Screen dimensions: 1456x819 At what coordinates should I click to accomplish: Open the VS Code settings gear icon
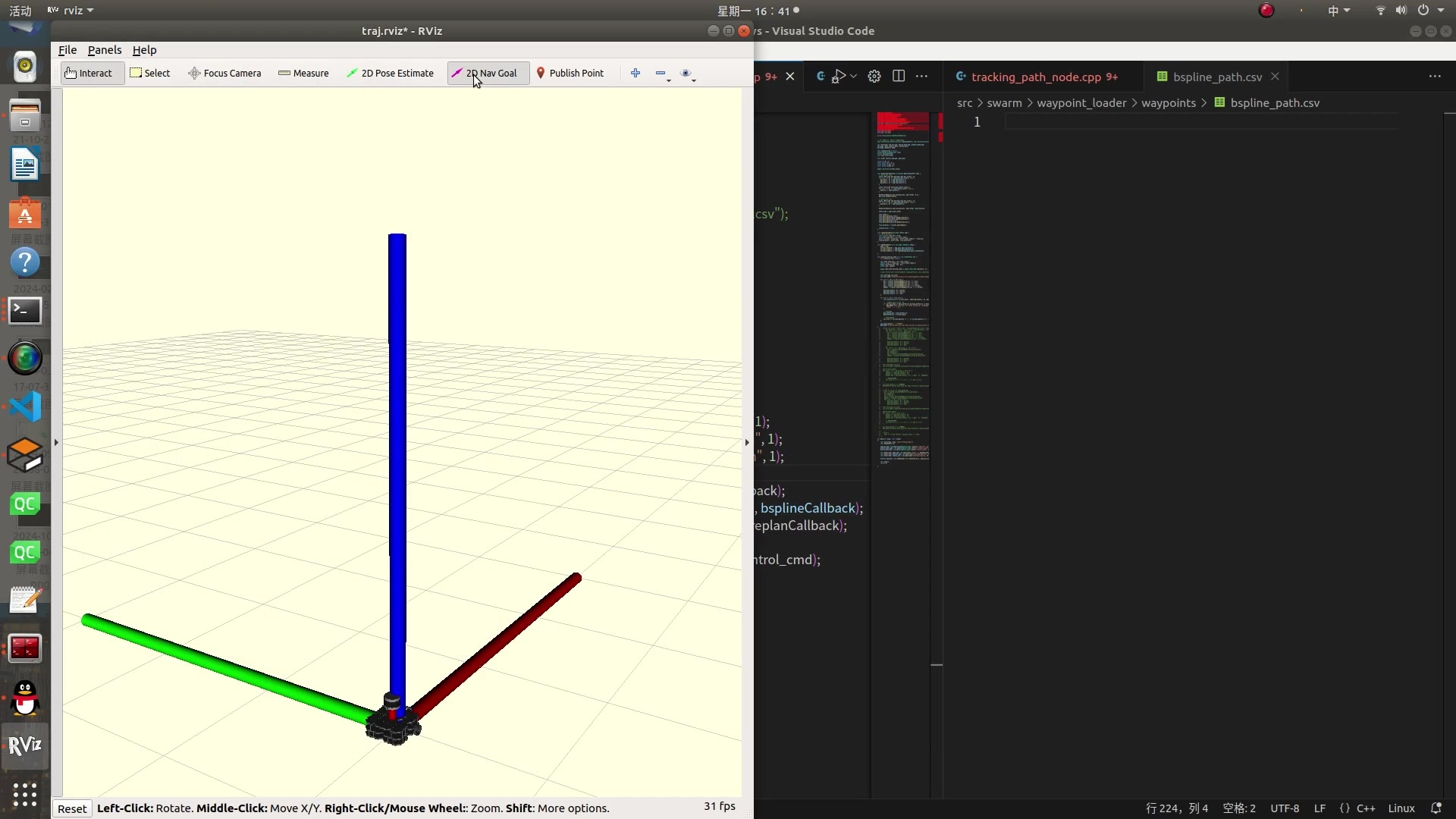[874, 77]
